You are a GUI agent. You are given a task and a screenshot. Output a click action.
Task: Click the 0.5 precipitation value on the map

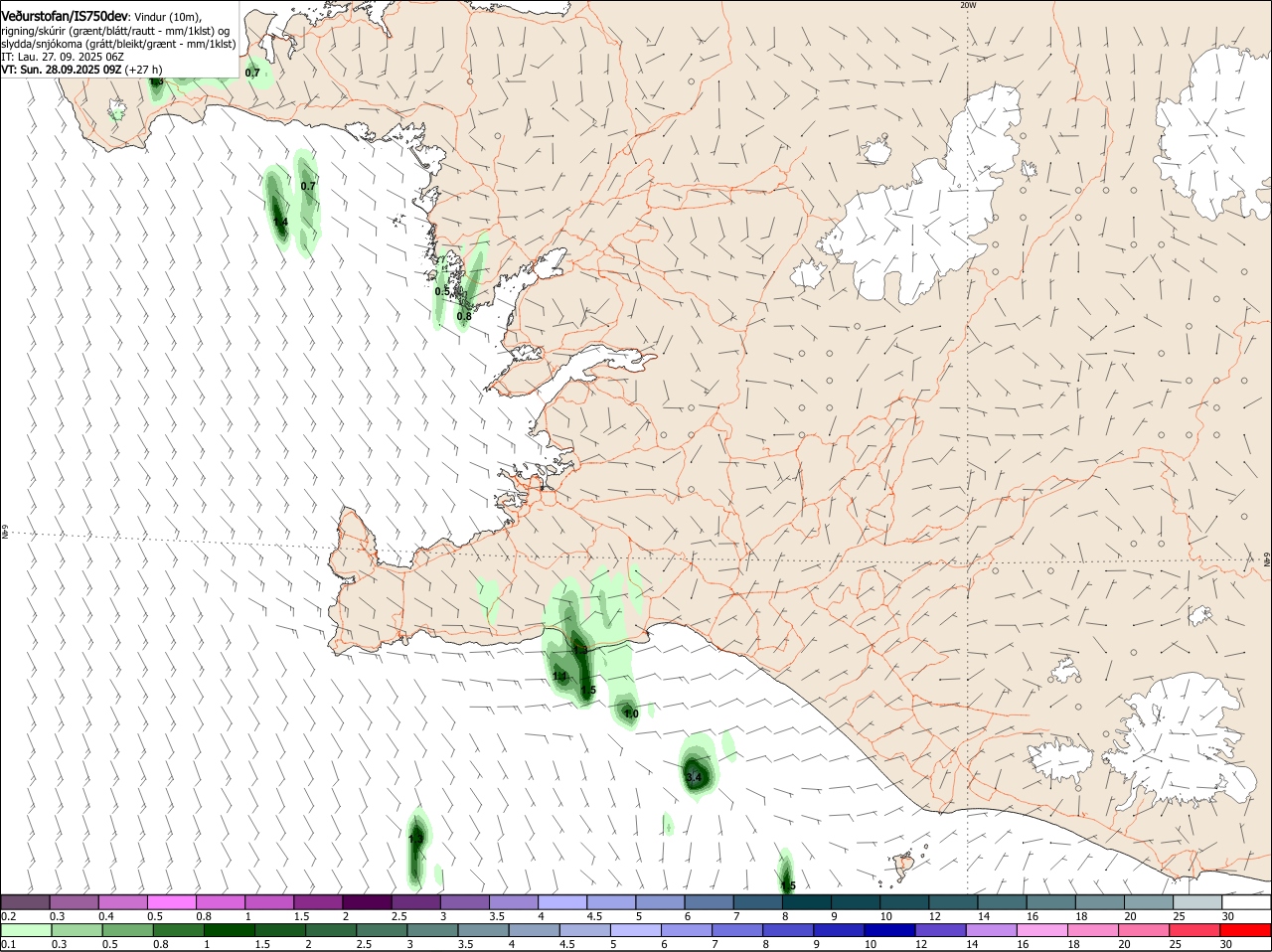pos(442,291)
